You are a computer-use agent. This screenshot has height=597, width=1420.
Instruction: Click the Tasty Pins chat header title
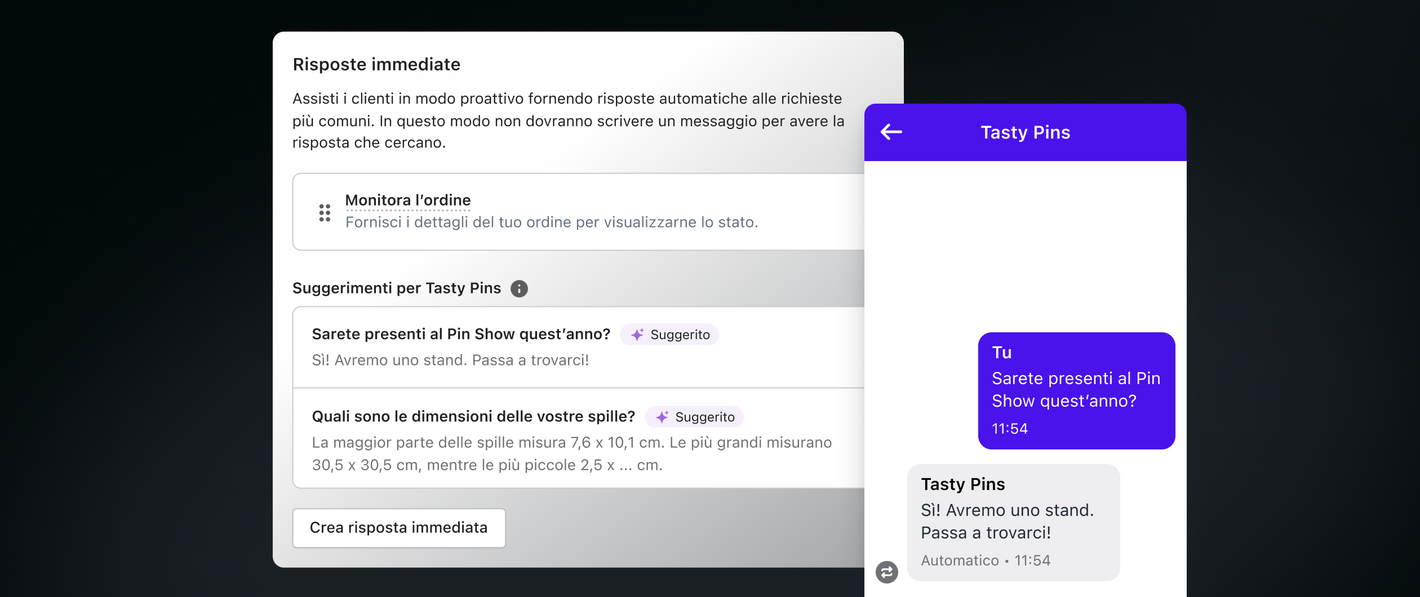1025,132
